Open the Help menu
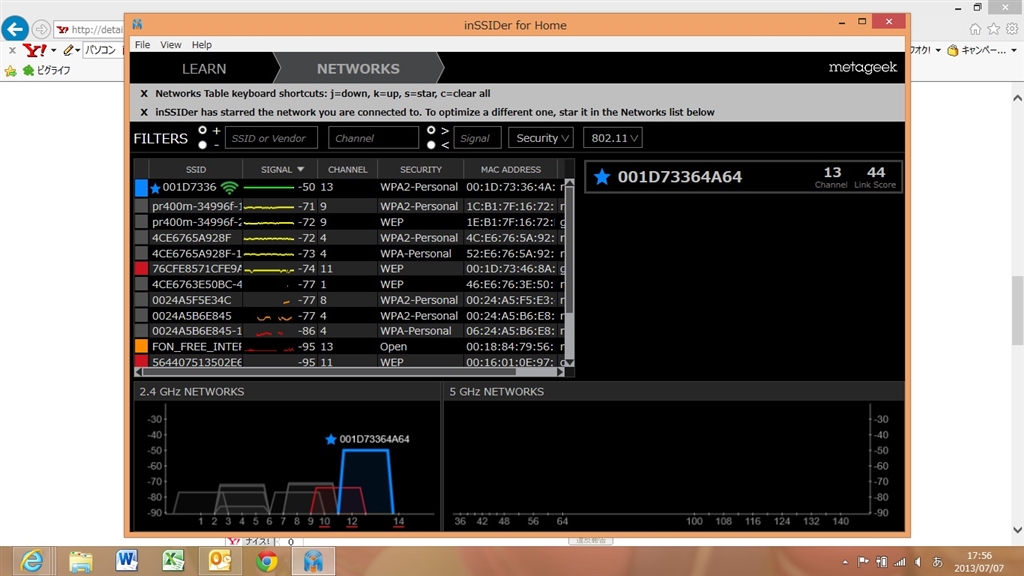The image size is (1024, 576). (x=202, y=44)
